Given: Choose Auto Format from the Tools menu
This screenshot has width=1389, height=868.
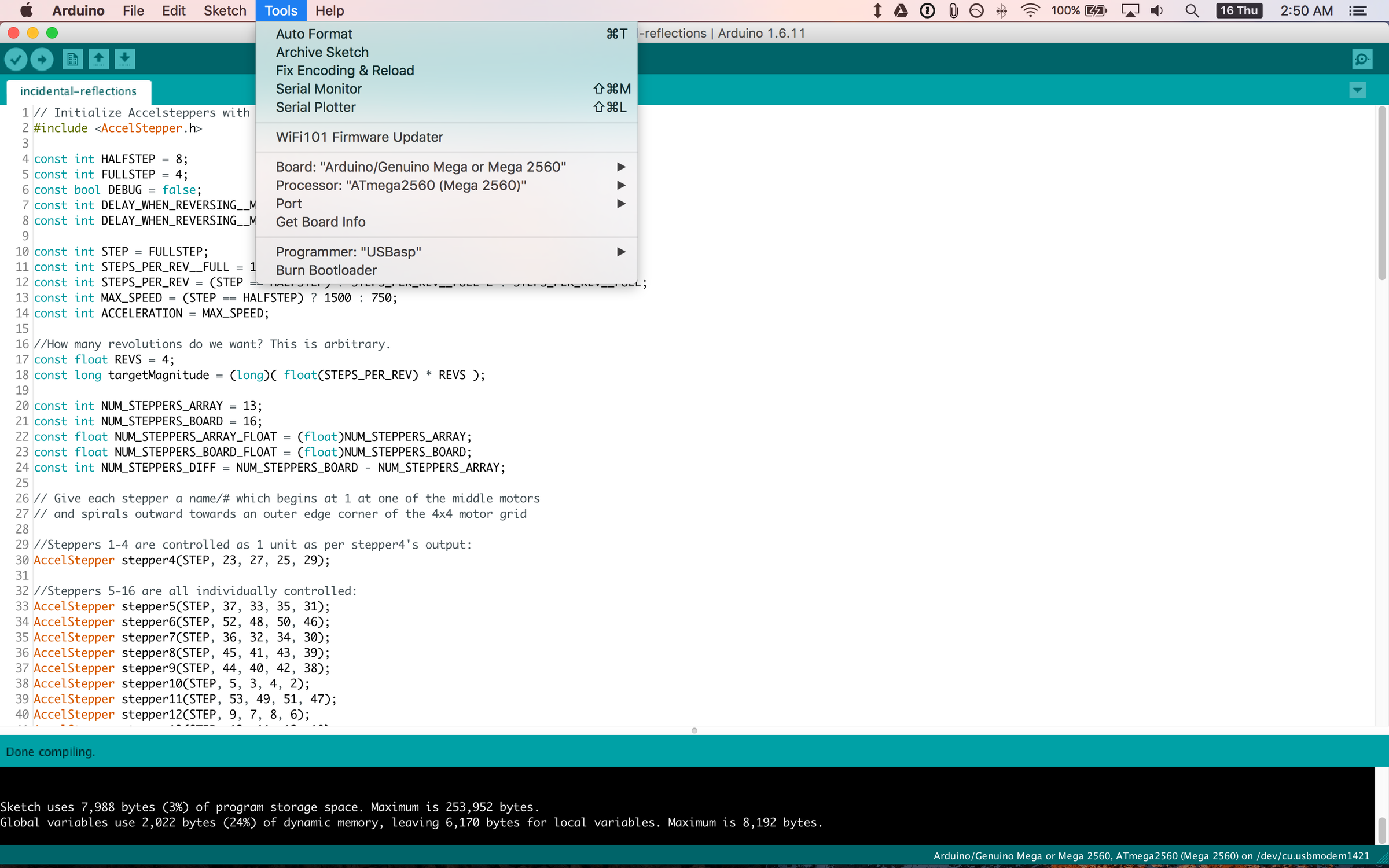Looking at the screenshot, I should click(x=314, y=34).
